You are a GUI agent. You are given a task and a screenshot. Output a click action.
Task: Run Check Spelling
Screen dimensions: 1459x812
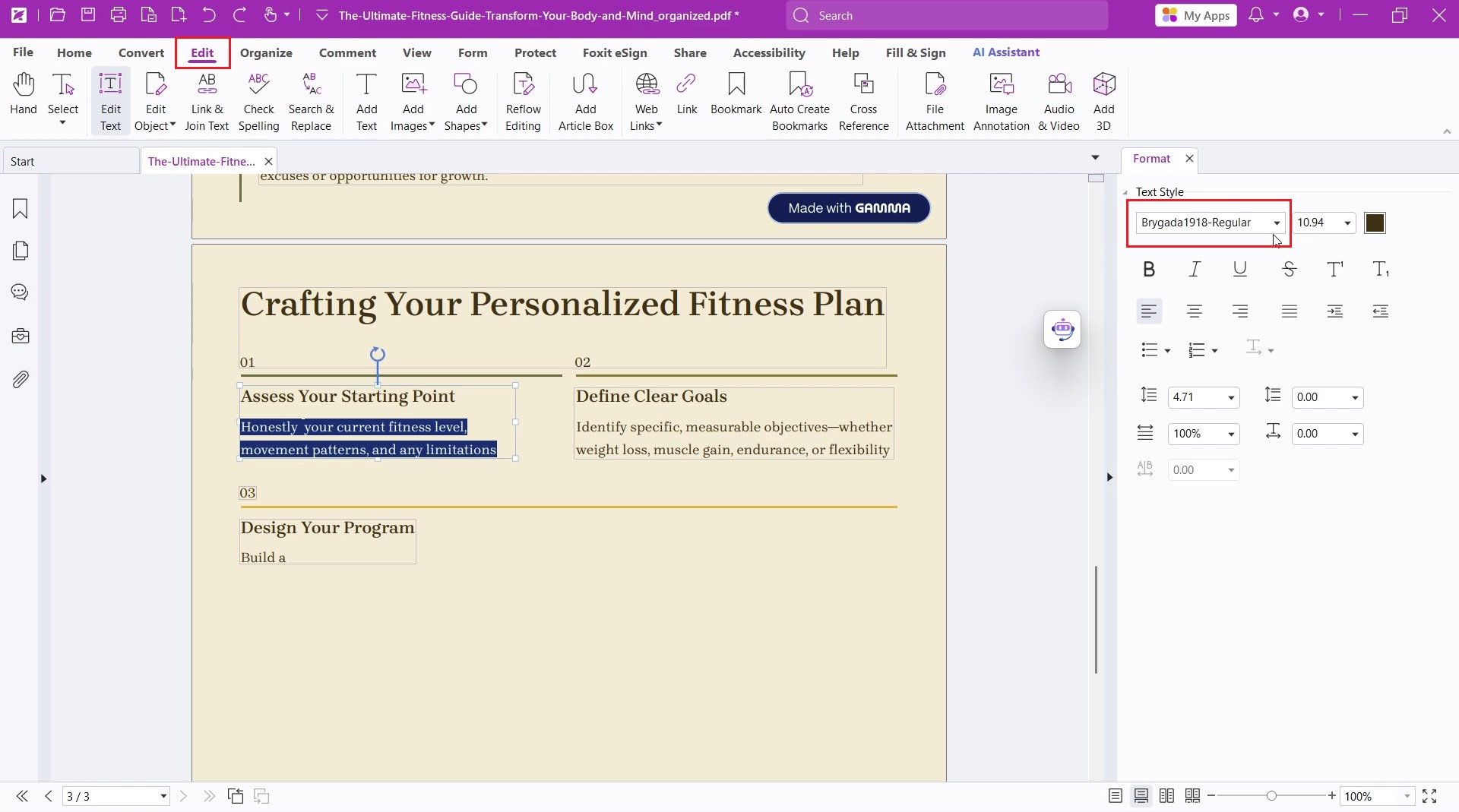pos(258,102)
